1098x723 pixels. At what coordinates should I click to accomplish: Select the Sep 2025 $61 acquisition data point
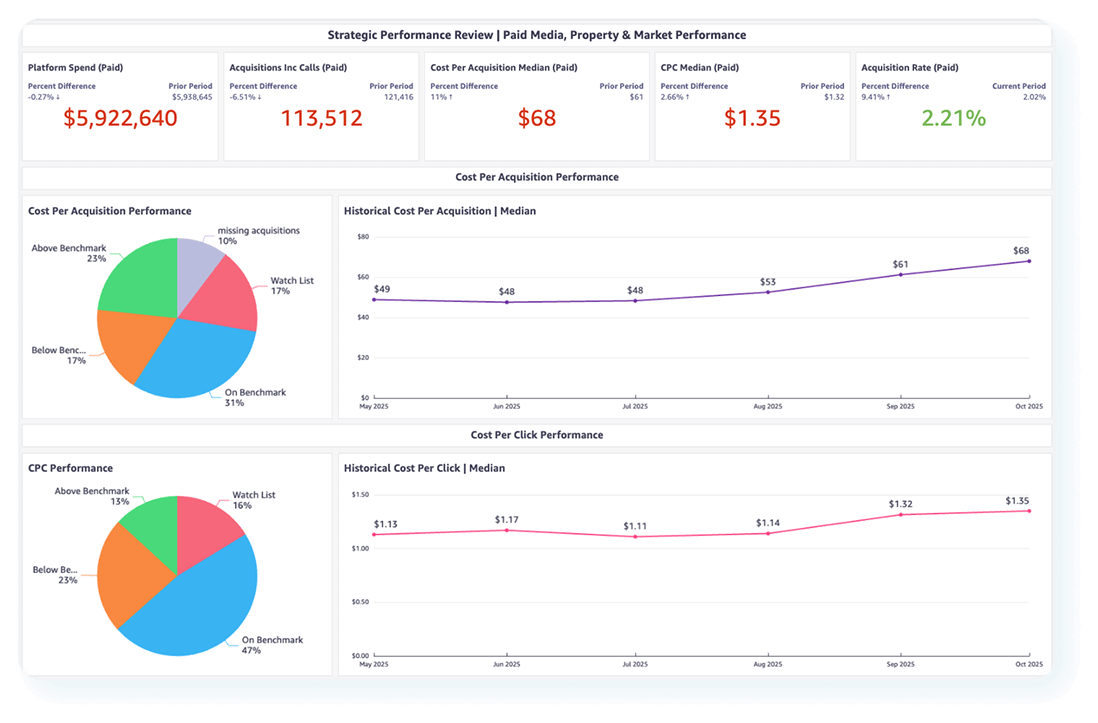(900, 274)
